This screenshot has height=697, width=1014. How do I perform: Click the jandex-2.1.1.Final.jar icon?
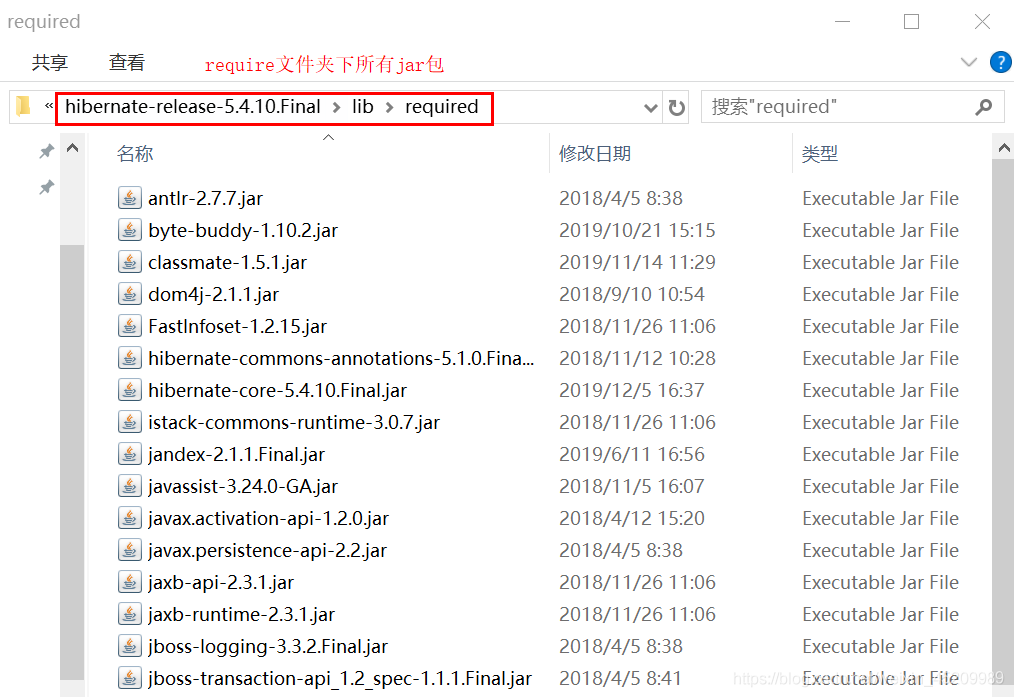[129, 454]
